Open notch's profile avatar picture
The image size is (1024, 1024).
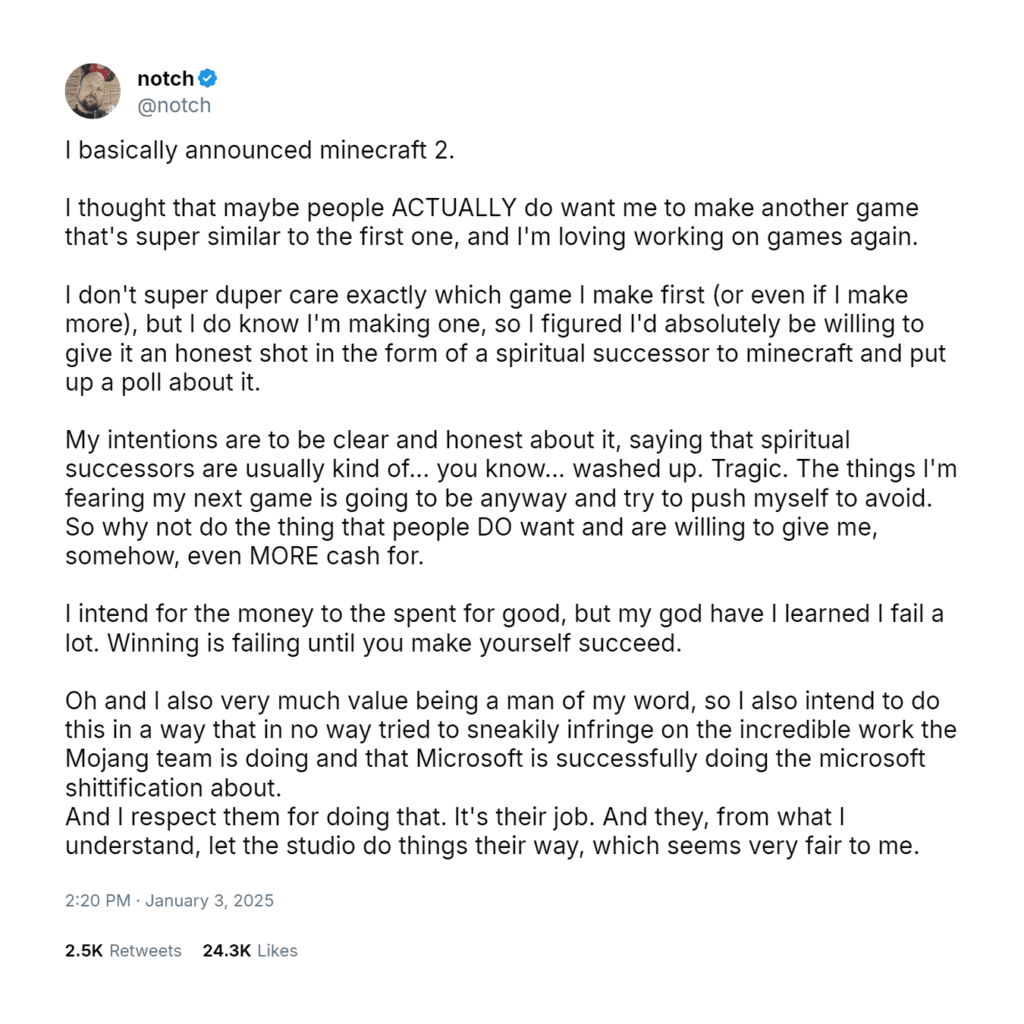pos(93,91)
